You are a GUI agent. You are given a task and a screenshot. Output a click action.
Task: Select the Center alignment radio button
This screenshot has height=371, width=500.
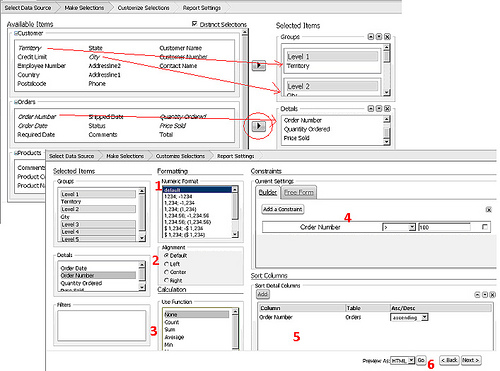point(166,272)
